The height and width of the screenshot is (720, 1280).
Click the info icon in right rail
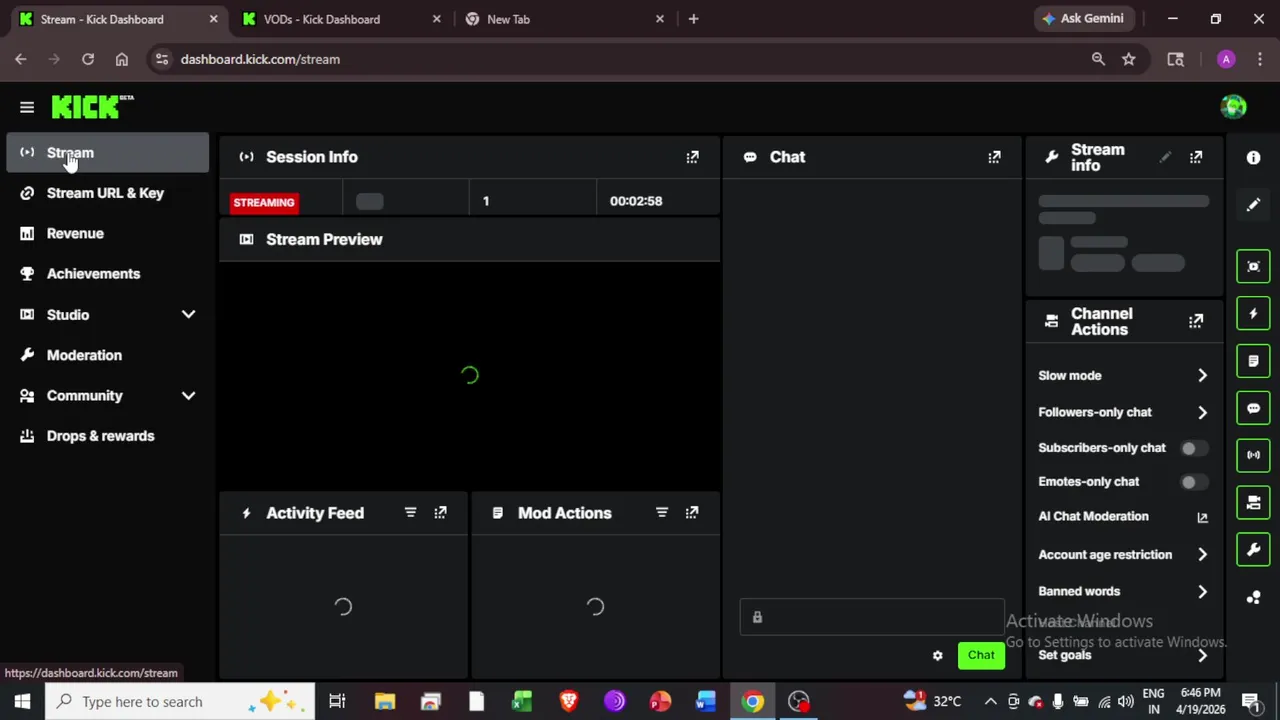pos(1253,157)
